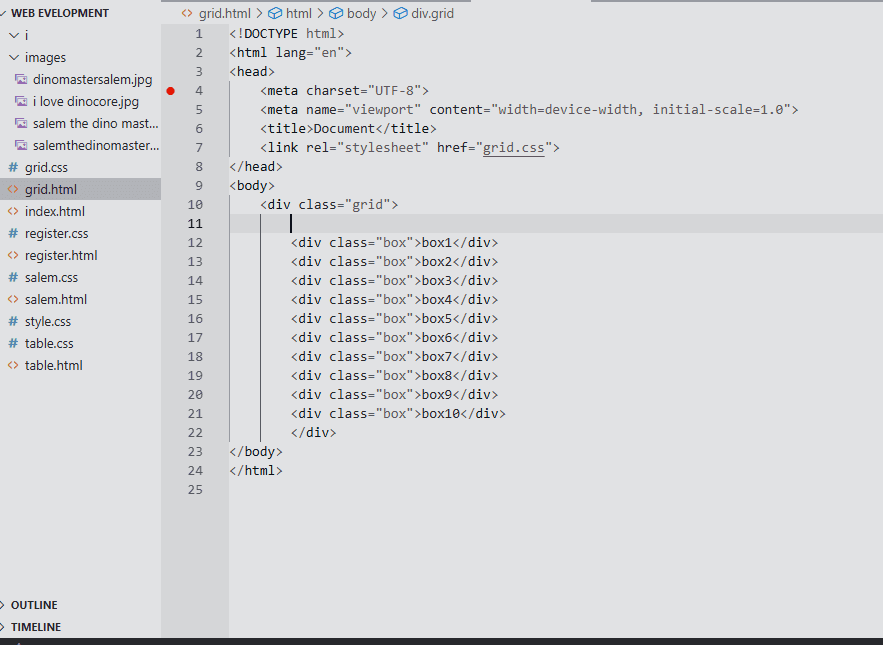
Task: Click the image icon next to i love dinocore.jpg
Action: pyautogui.click(x=22, y=102)
